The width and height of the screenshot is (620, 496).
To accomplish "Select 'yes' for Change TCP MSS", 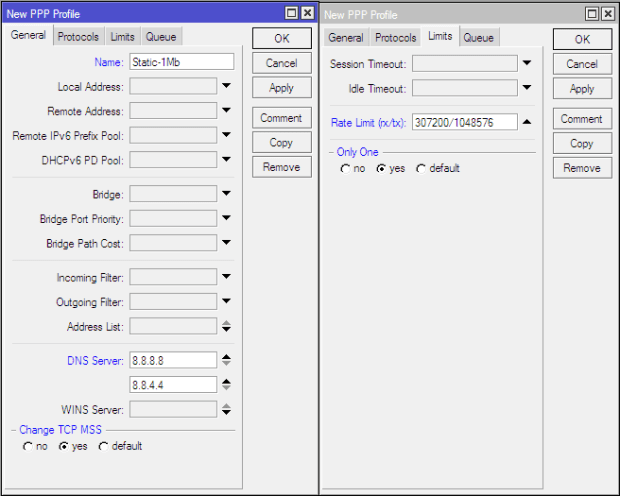I will [x=64, y=447].
